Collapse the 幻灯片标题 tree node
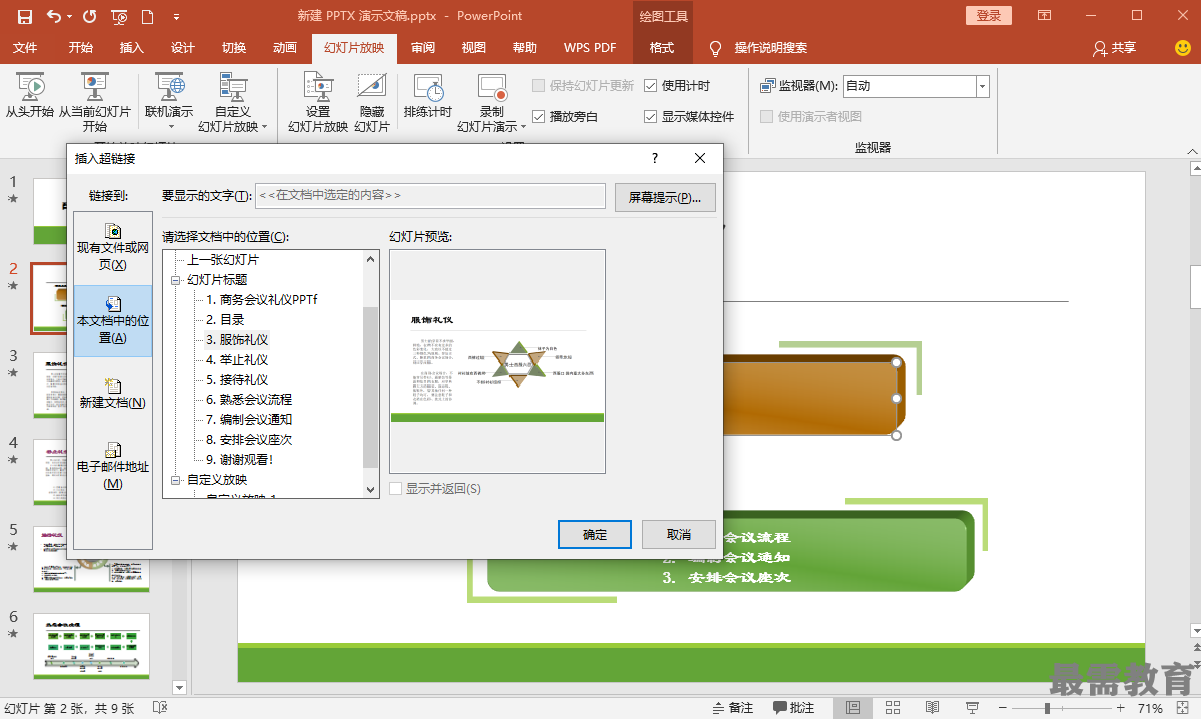The image size is (1201, 719). pos(176,280)
